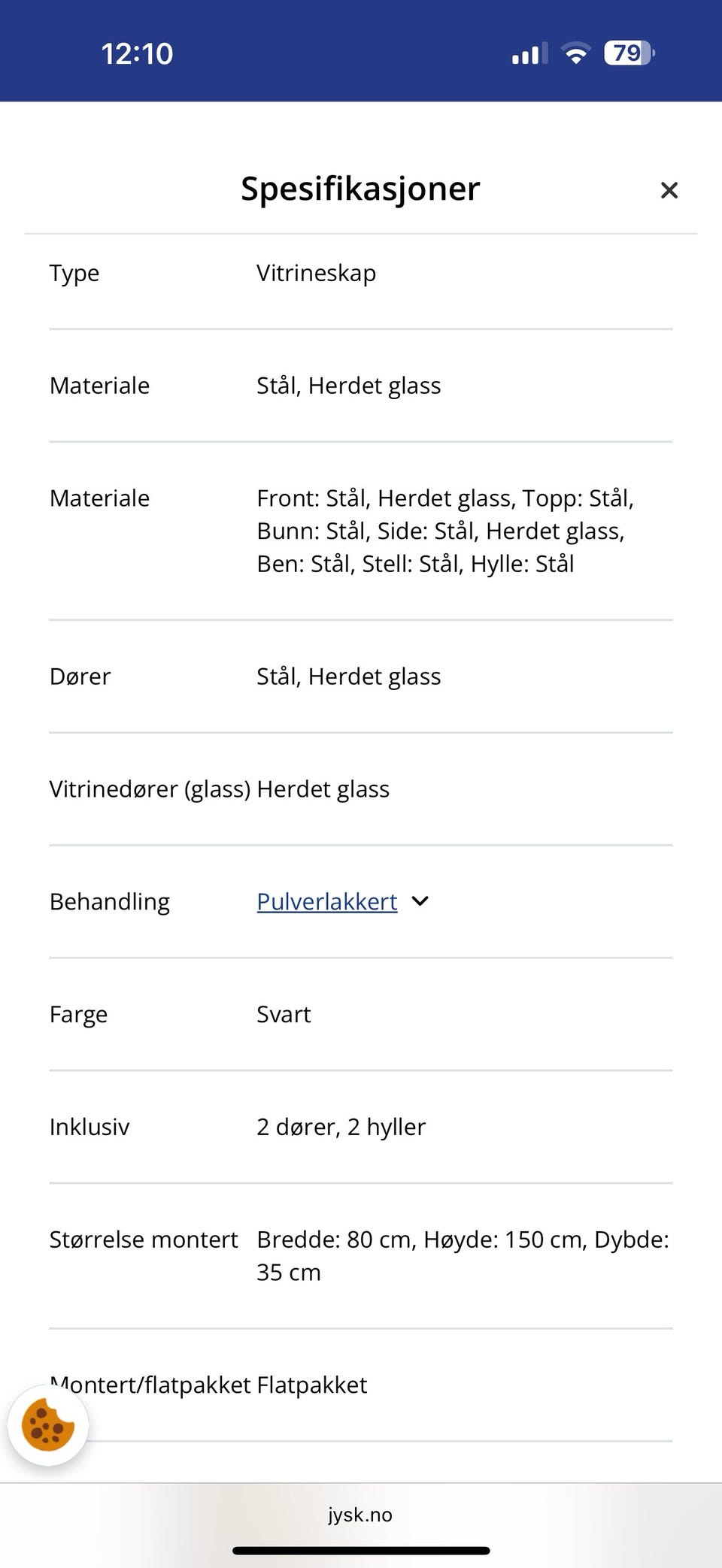Tap the Spesifikasjoner title
Image resolution: width=722 pixels, height=1568 pixels.
coord(359,189)
